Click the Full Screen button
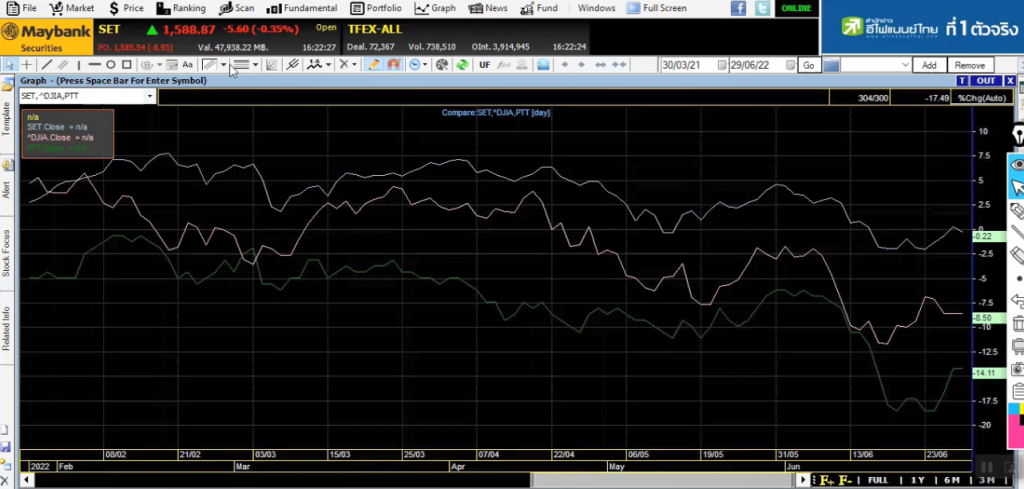Screen dimensions: 1024x489 click(657, 8)
